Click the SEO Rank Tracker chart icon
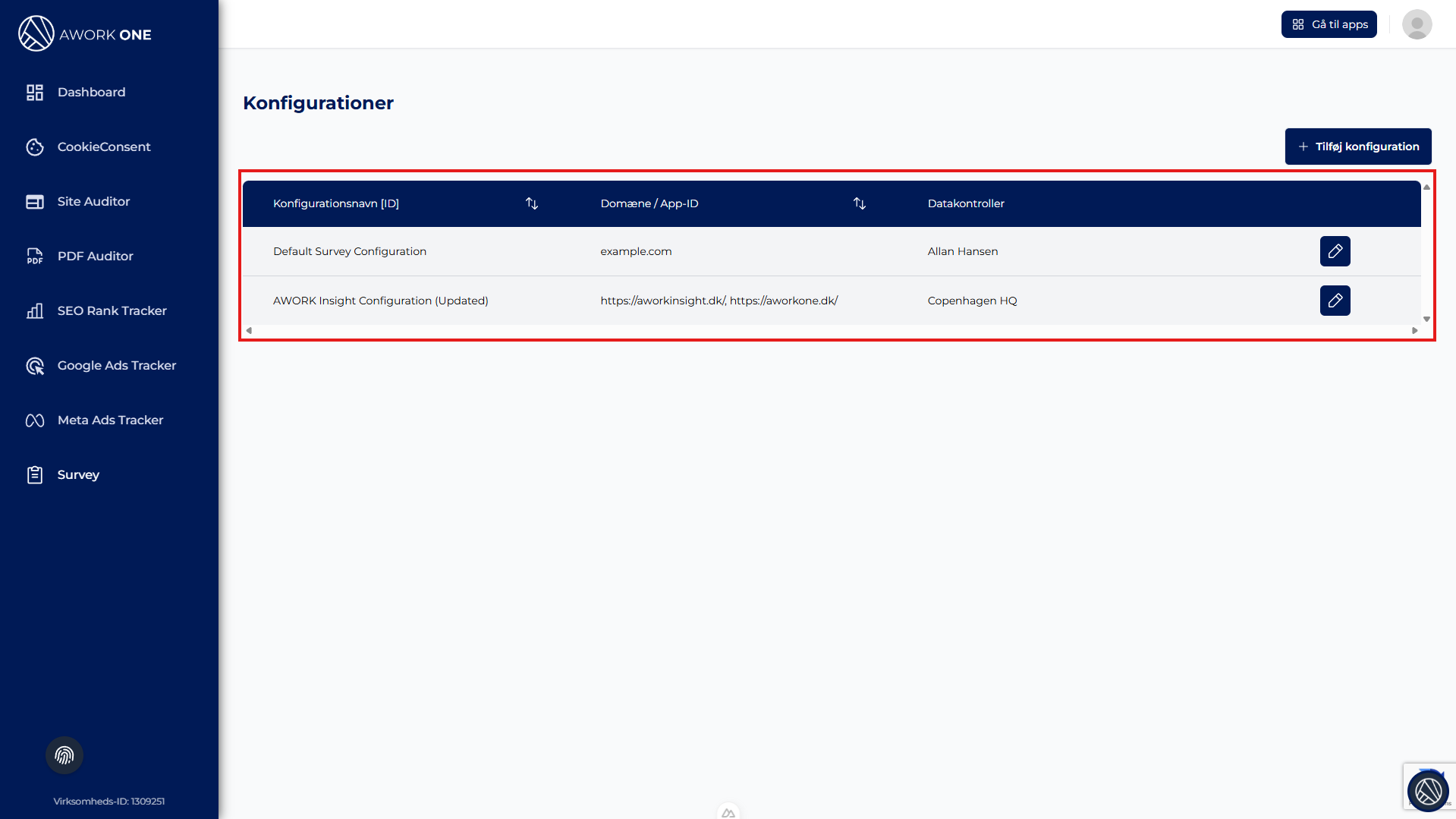The width and height of the screenshot is (1456, 819). (x=35, y=310)
